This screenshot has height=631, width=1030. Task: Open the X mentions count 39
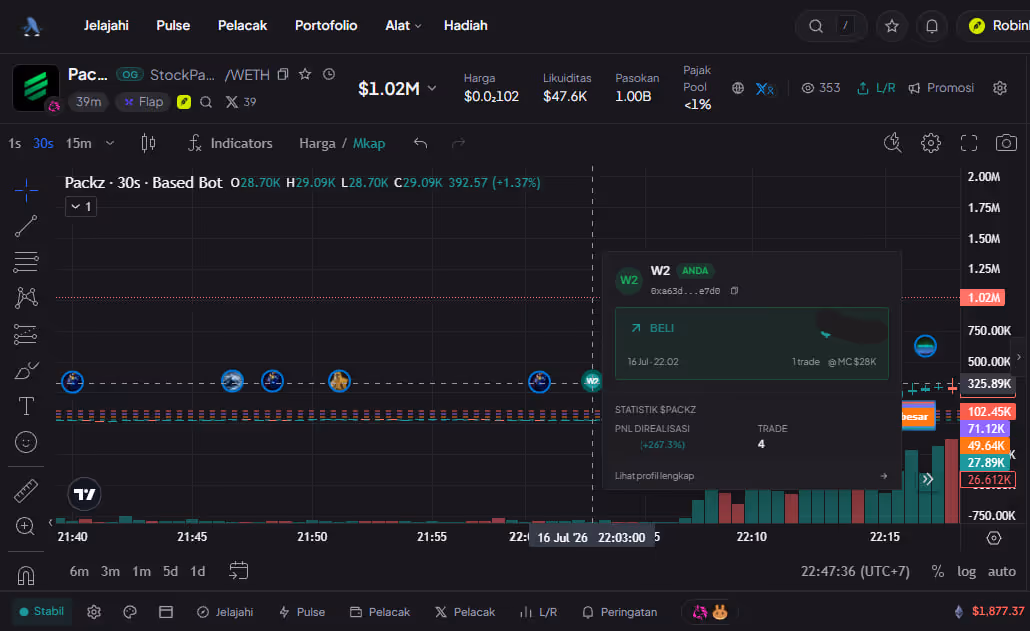coord(241,102)
